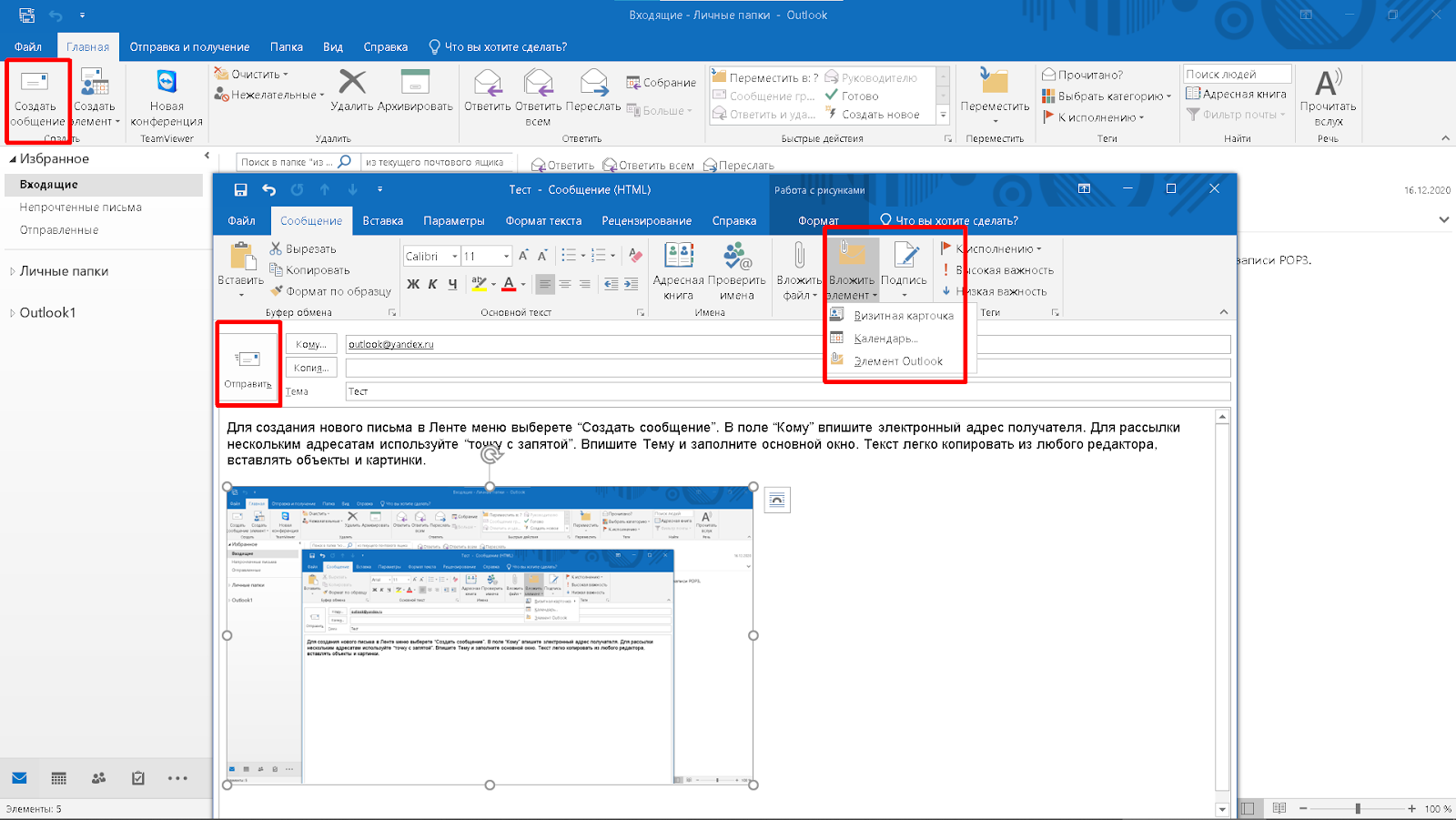This screenshot has width=1456, height=820.
Task: Click the zoom slider in status bar
Action: coord(1357,808)
